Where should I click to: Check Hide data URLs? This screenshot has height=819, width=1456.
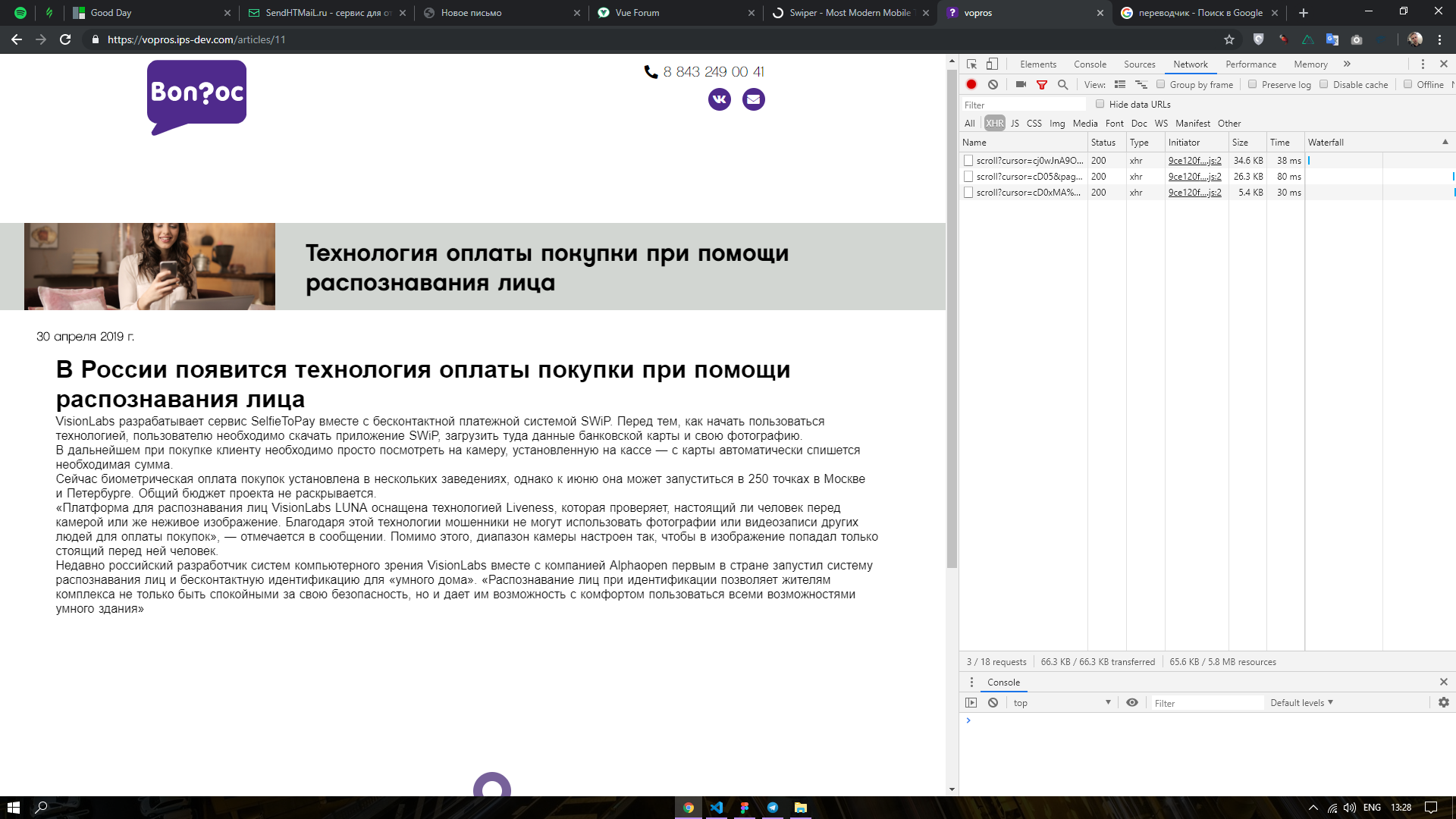(x=1100, y=104)
